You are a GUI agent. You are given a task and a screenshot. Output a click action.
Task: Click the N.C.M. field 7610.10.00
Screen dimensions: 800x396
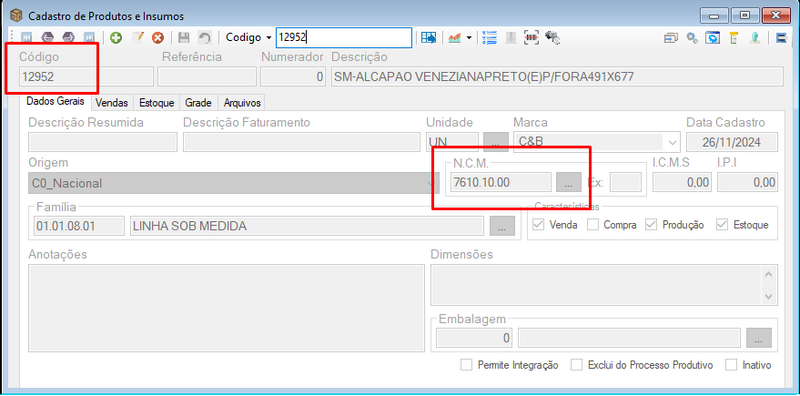pyautogui.click(x=500, y=182)
